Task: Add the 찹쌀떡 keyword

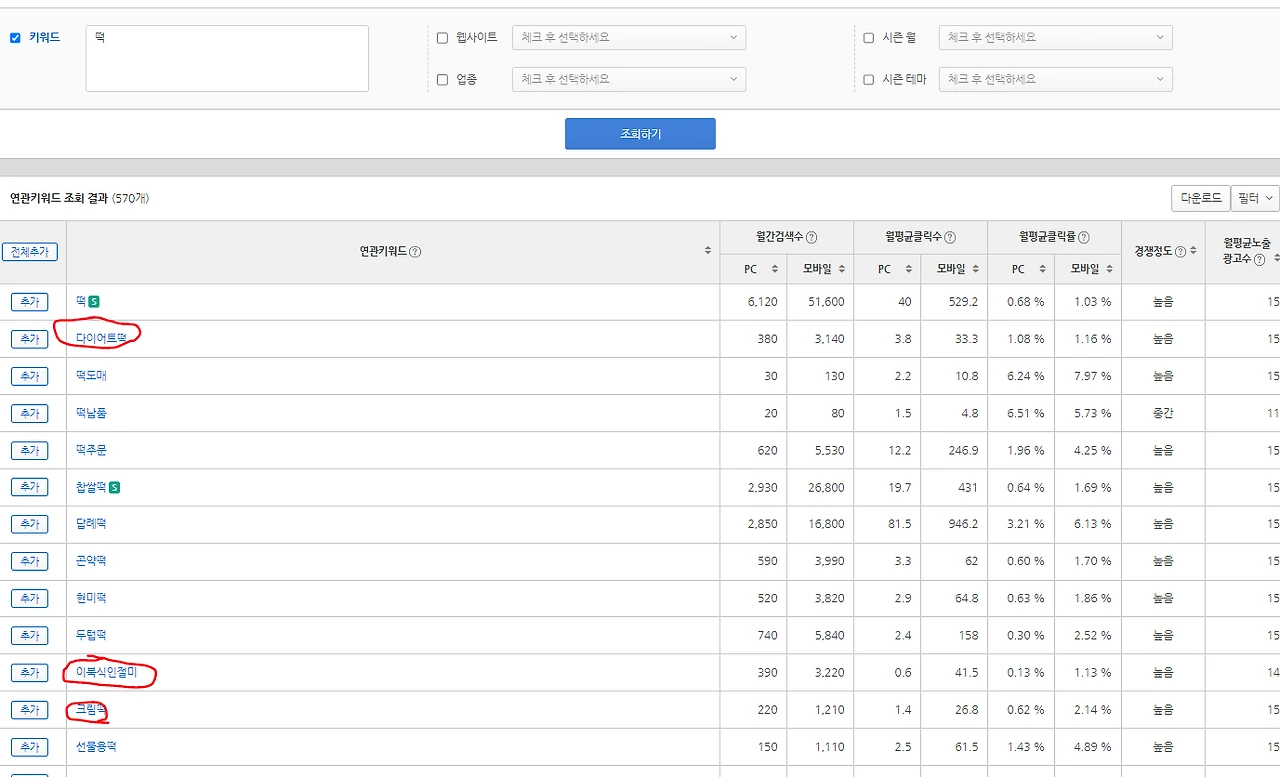Action: (30, 487)
